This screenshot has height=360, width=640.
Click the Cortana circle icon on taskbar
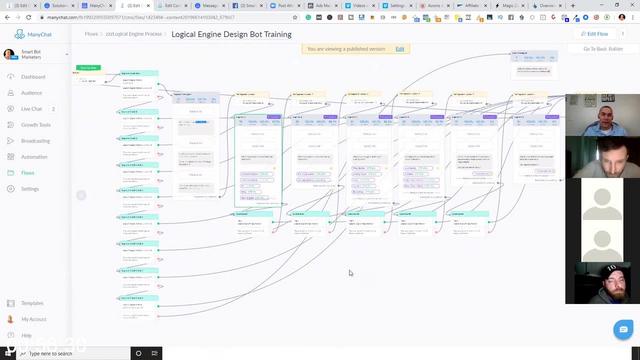coord(138,353)
